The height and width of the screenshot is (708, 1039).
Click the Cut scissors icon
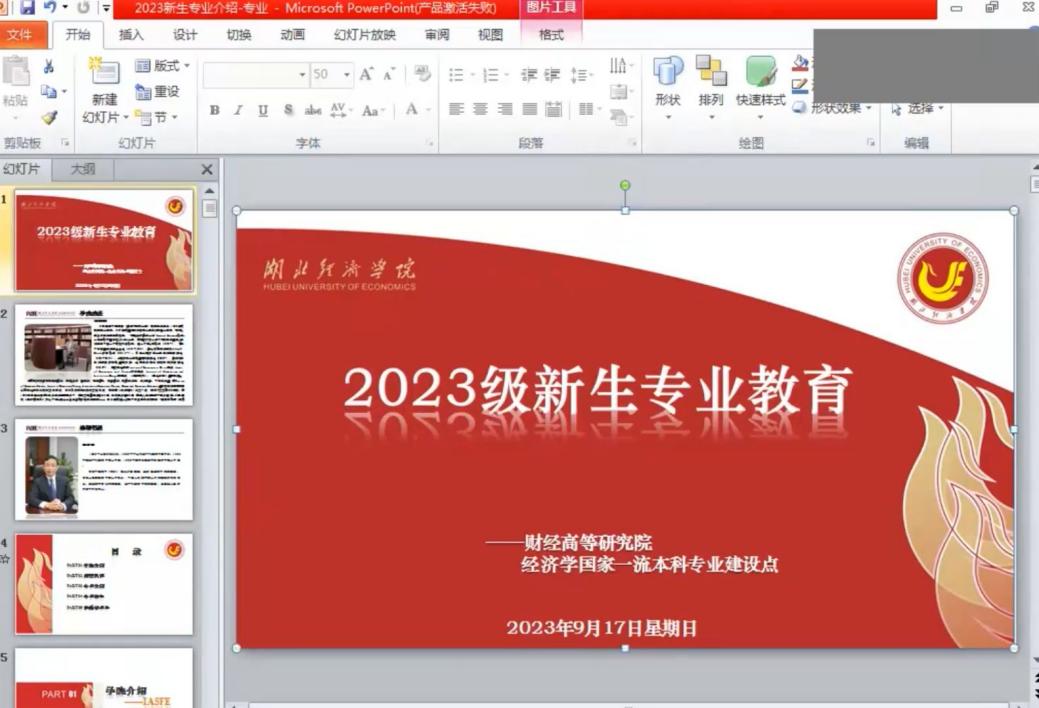point(48,66)
